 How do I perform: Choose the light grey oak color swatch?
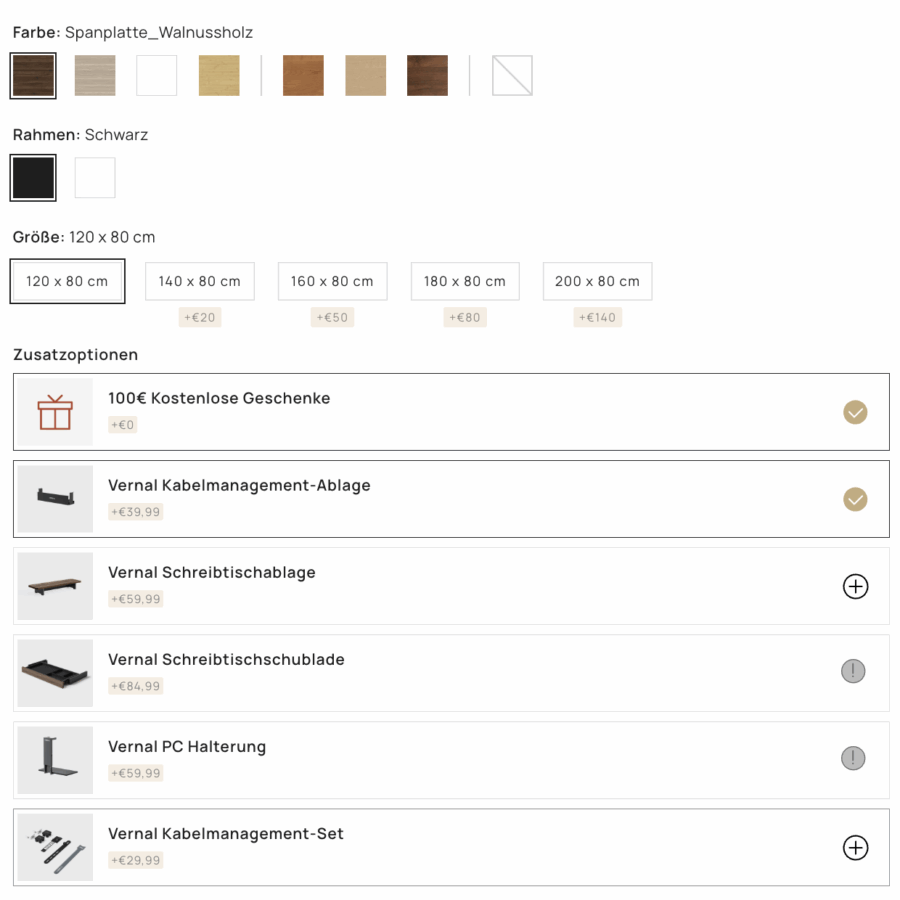95,75
